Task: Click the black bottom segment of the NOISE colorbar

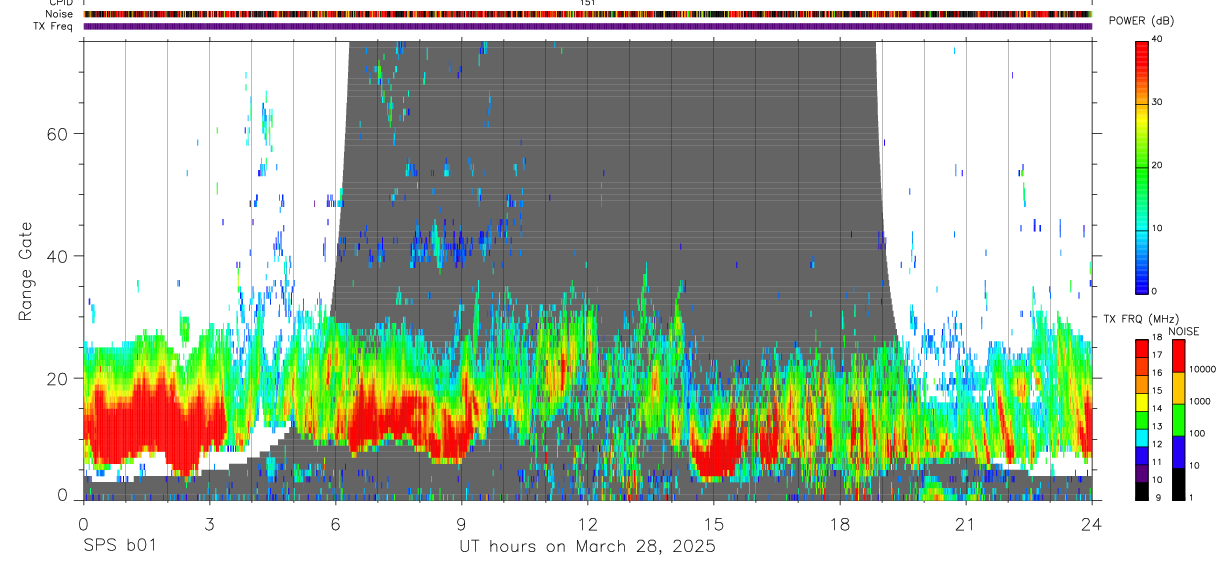Action: [1178, 484]
